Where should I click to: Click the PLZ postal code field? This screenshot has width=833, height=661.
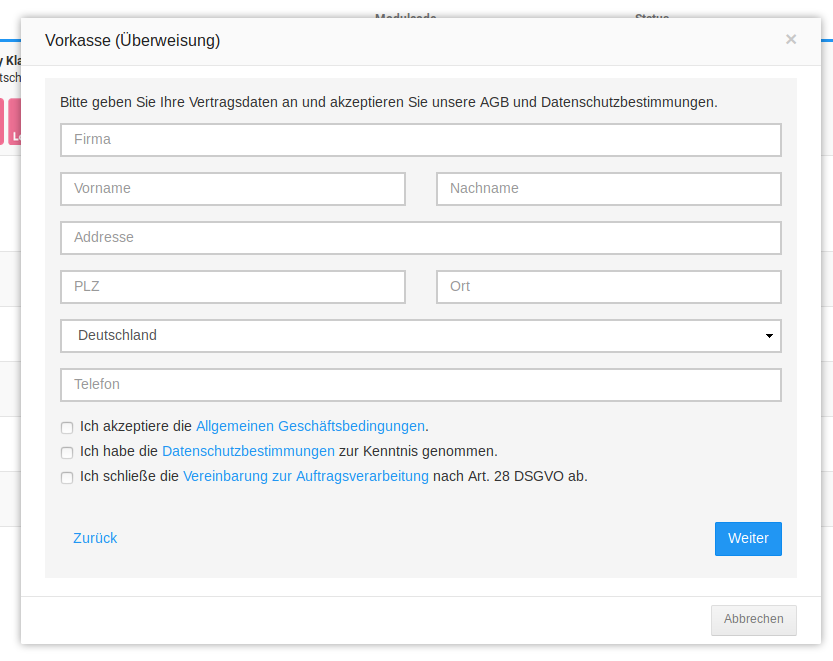tap(233, 287)
